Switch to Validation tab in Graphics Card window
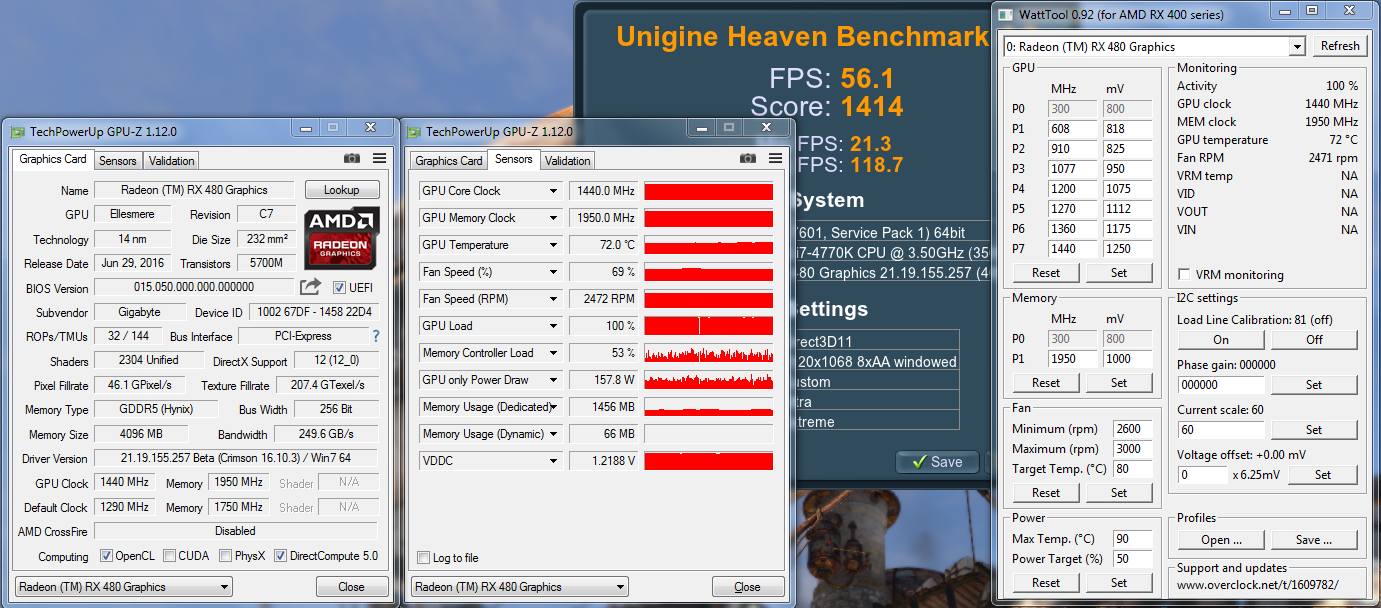 click(x=172, y=160)
